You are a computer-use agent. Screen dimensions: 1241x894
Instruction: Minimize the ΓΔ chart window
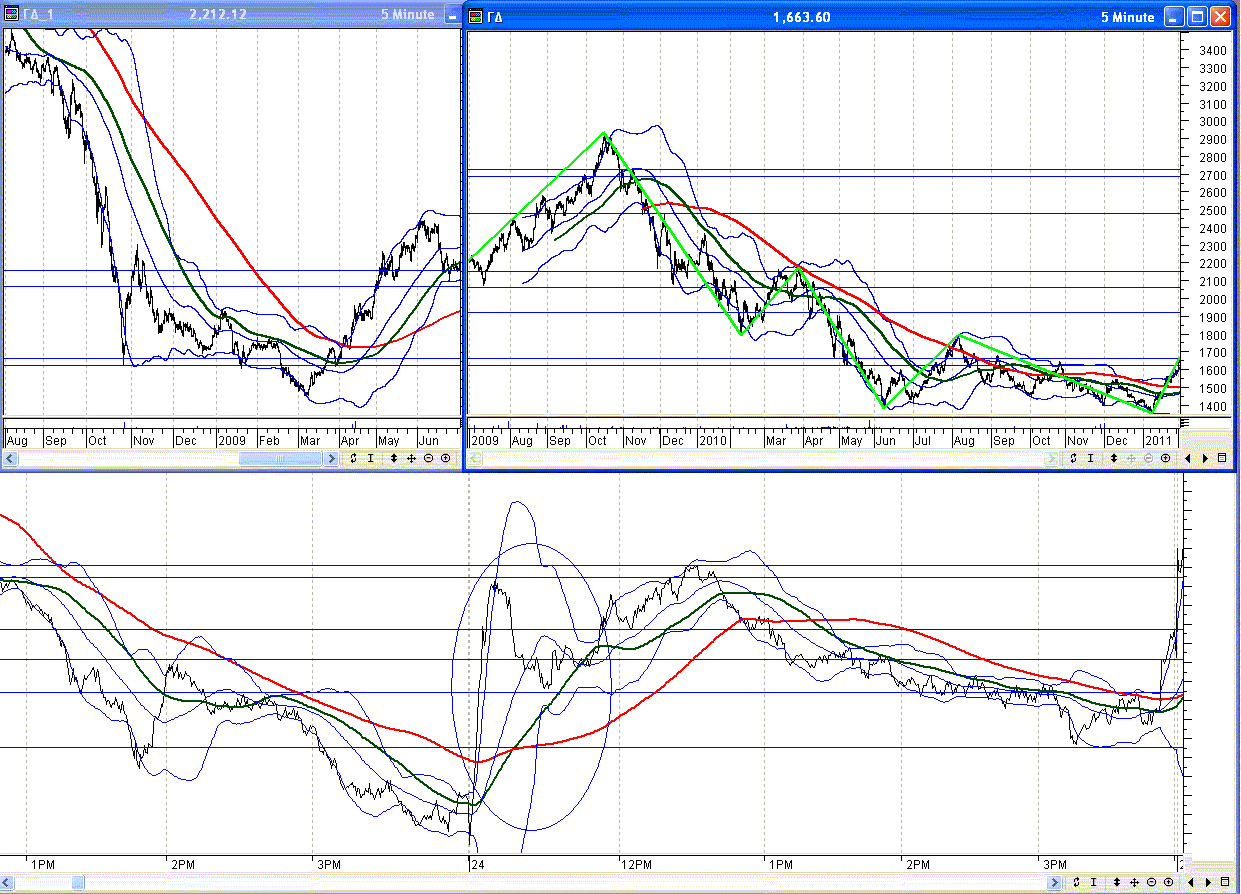(x=1174, y=16)
